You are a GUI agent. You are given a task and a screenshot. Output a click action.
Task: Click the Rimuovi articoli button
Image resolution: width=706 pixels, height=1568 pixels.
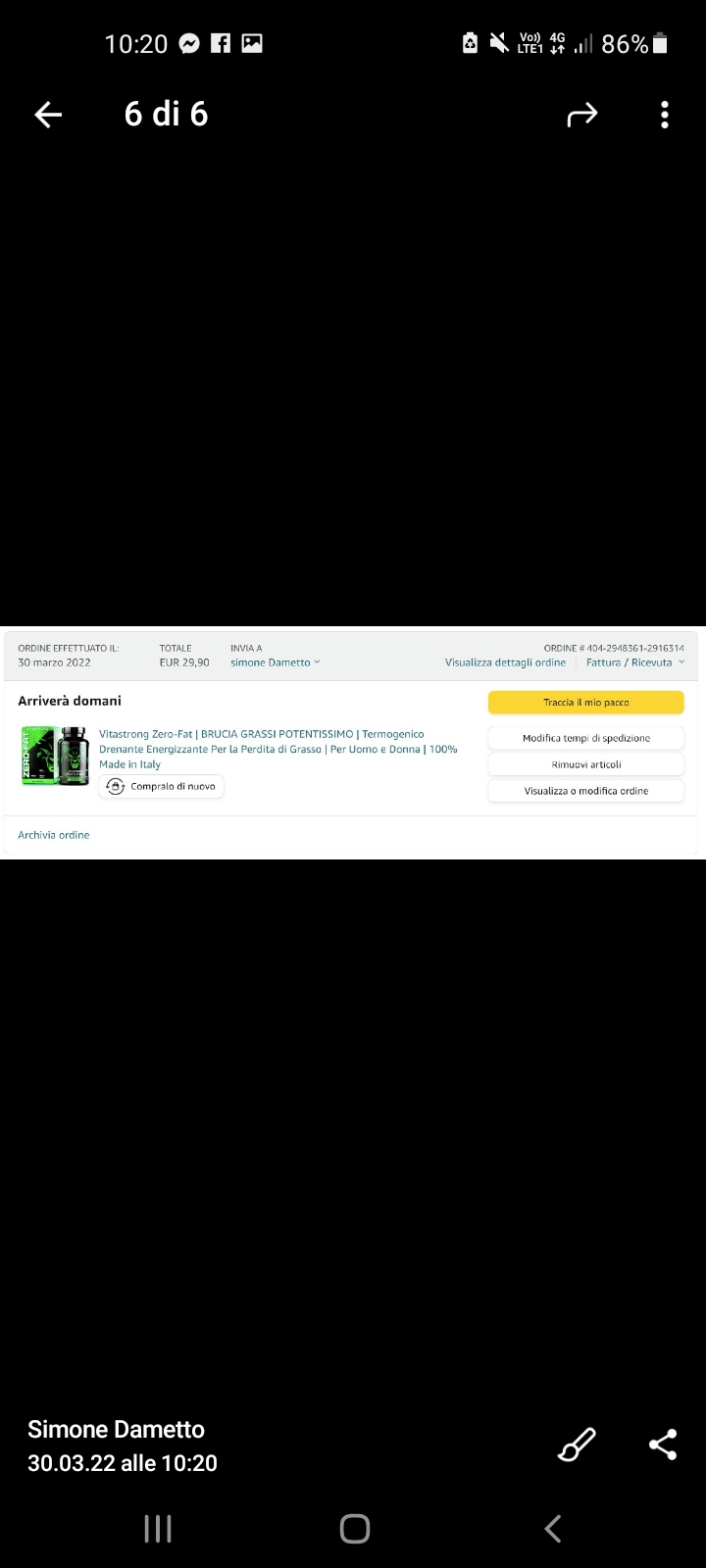[586, 764]
